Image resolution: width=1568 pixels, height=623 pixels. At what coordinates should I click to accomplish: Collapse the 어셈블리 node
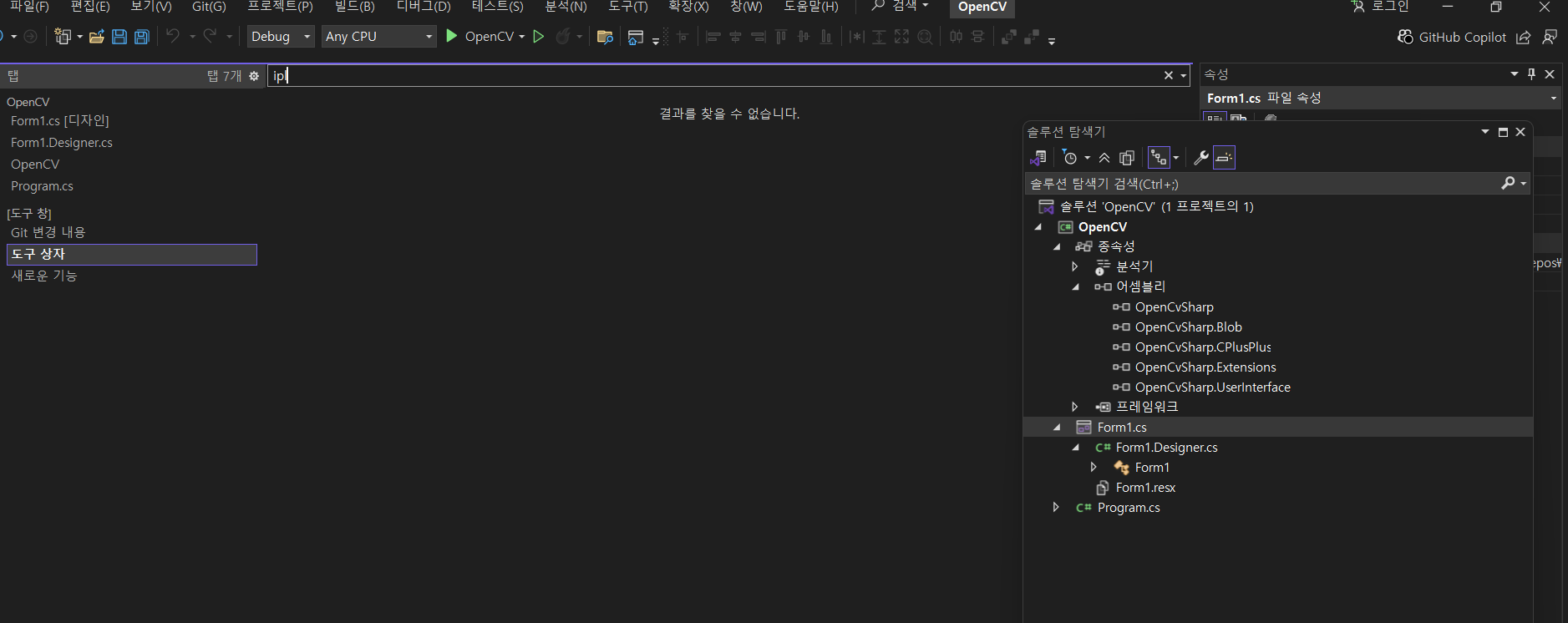(1076, 286)
